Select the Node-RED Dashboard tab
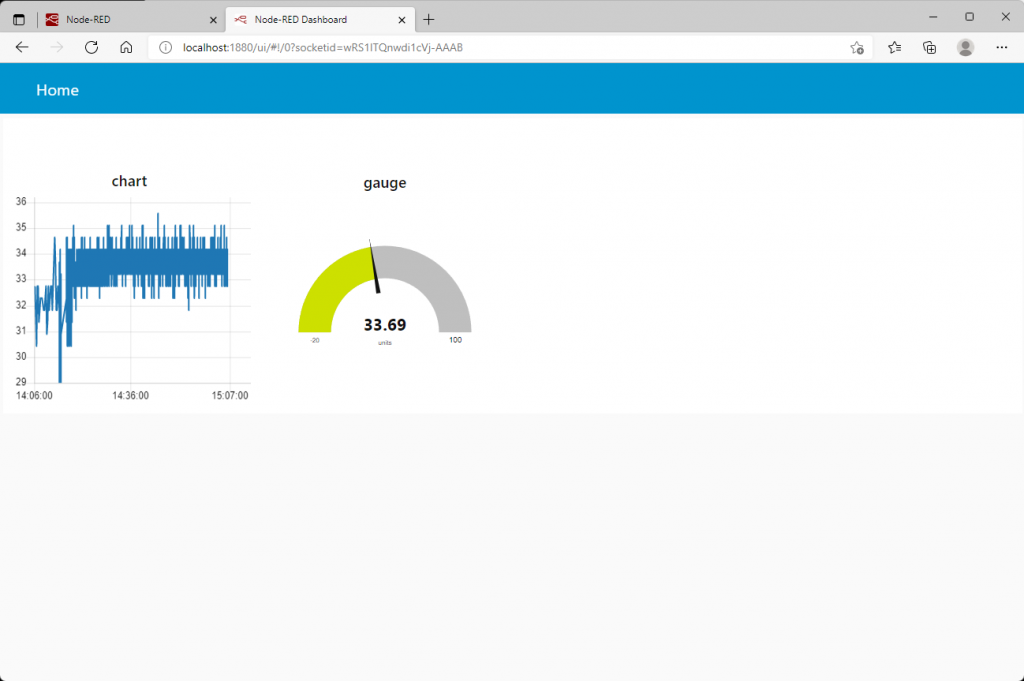 tap(320, 20)
